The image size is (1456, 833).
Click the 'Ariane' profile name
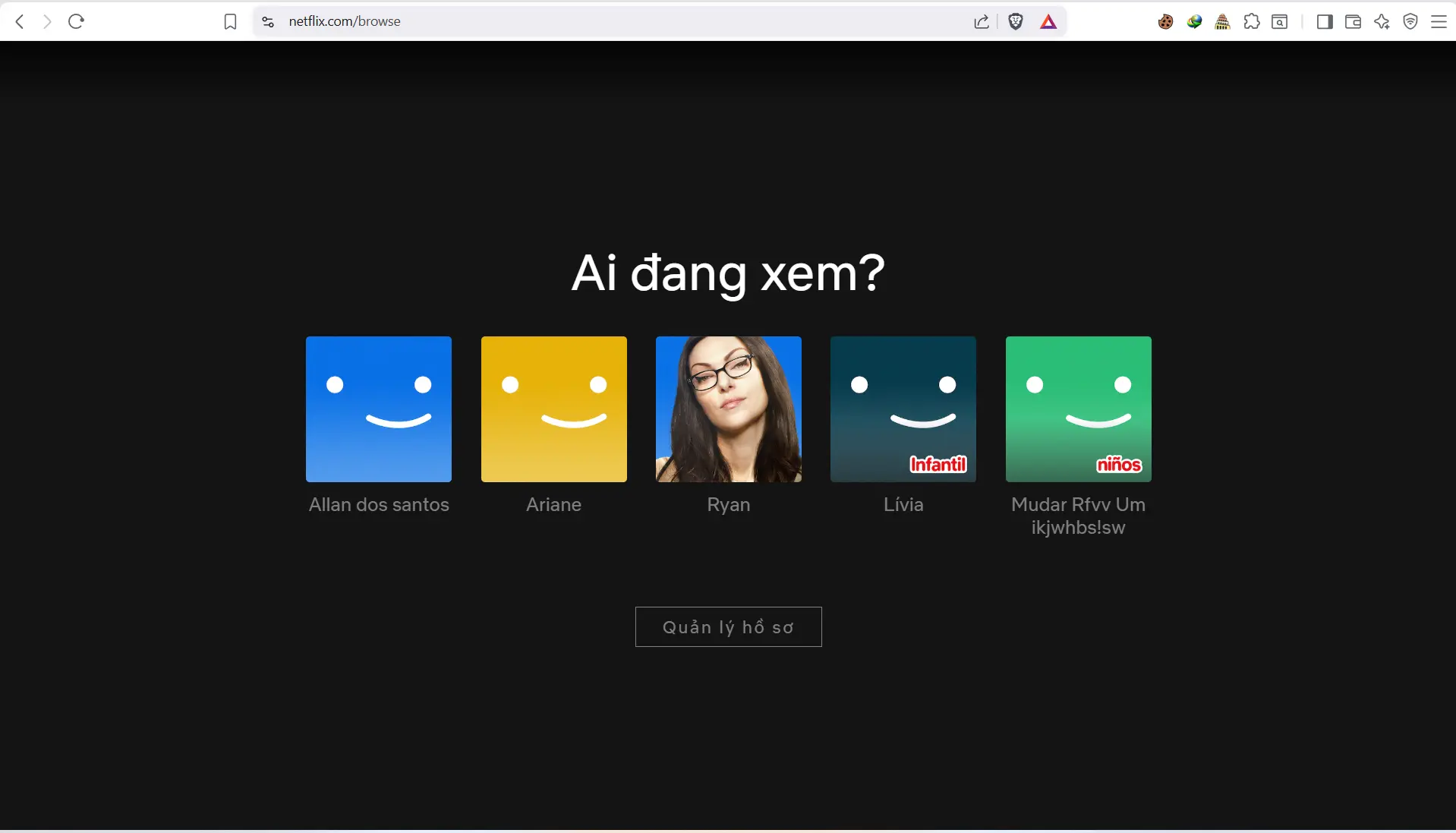coord(554,504)
